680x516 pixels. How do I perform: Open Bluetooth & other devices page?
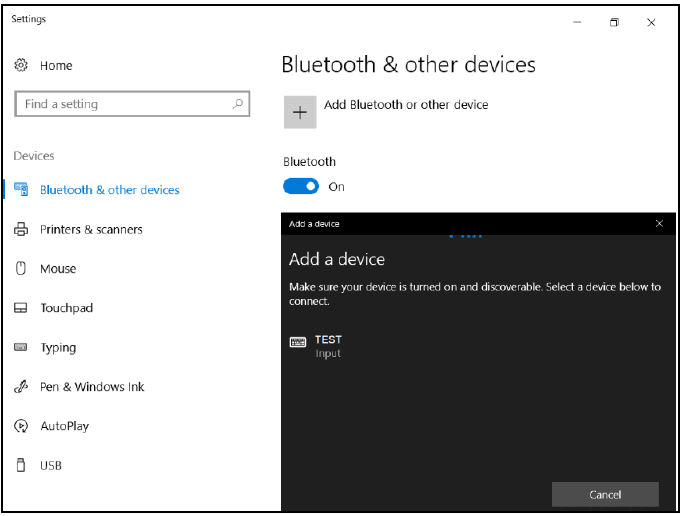coord(109,190)
